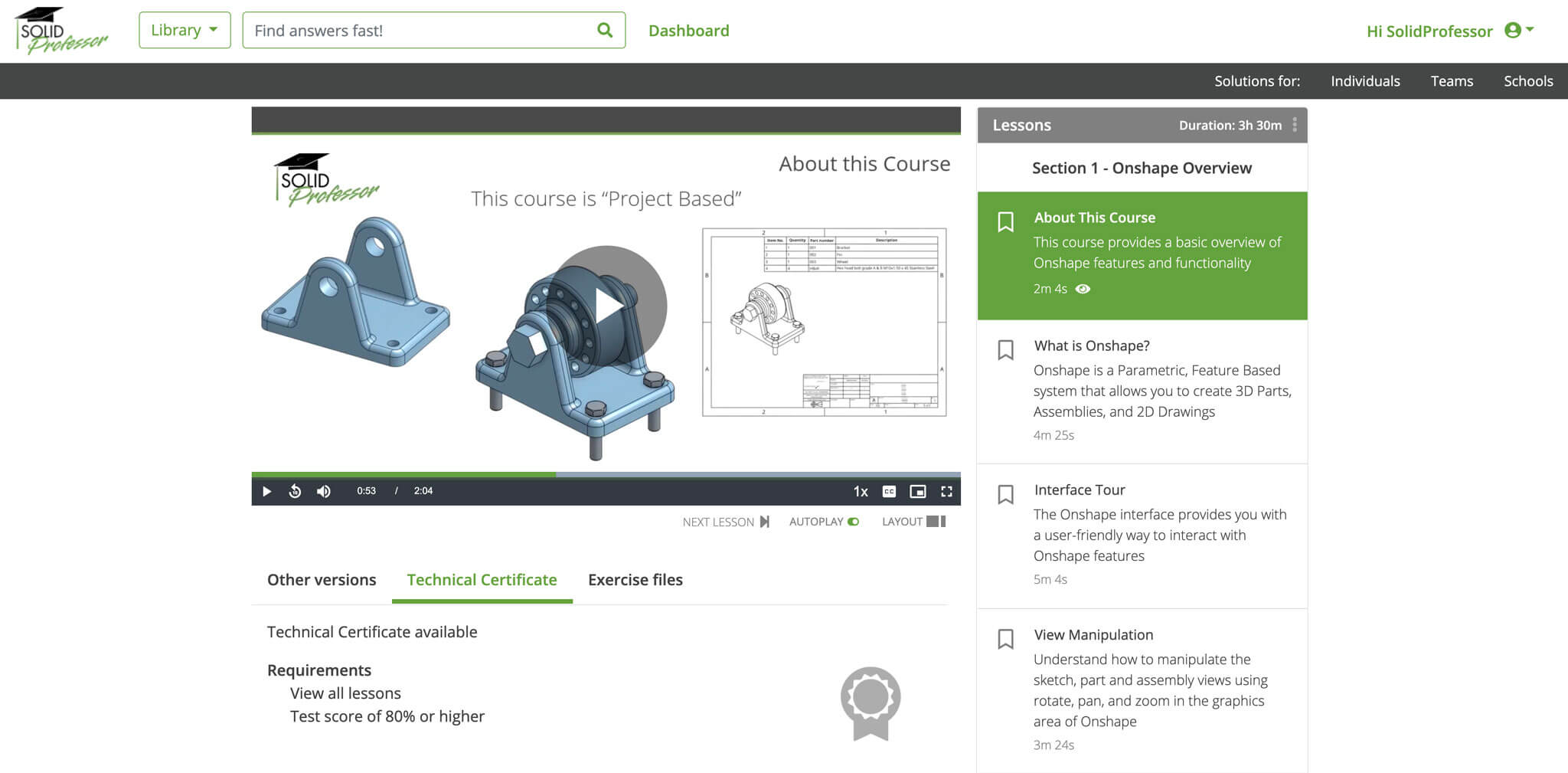The height and width of the screenshot is (773, 1568).
Task: Toggle closed captions
Action: (889, 491)
